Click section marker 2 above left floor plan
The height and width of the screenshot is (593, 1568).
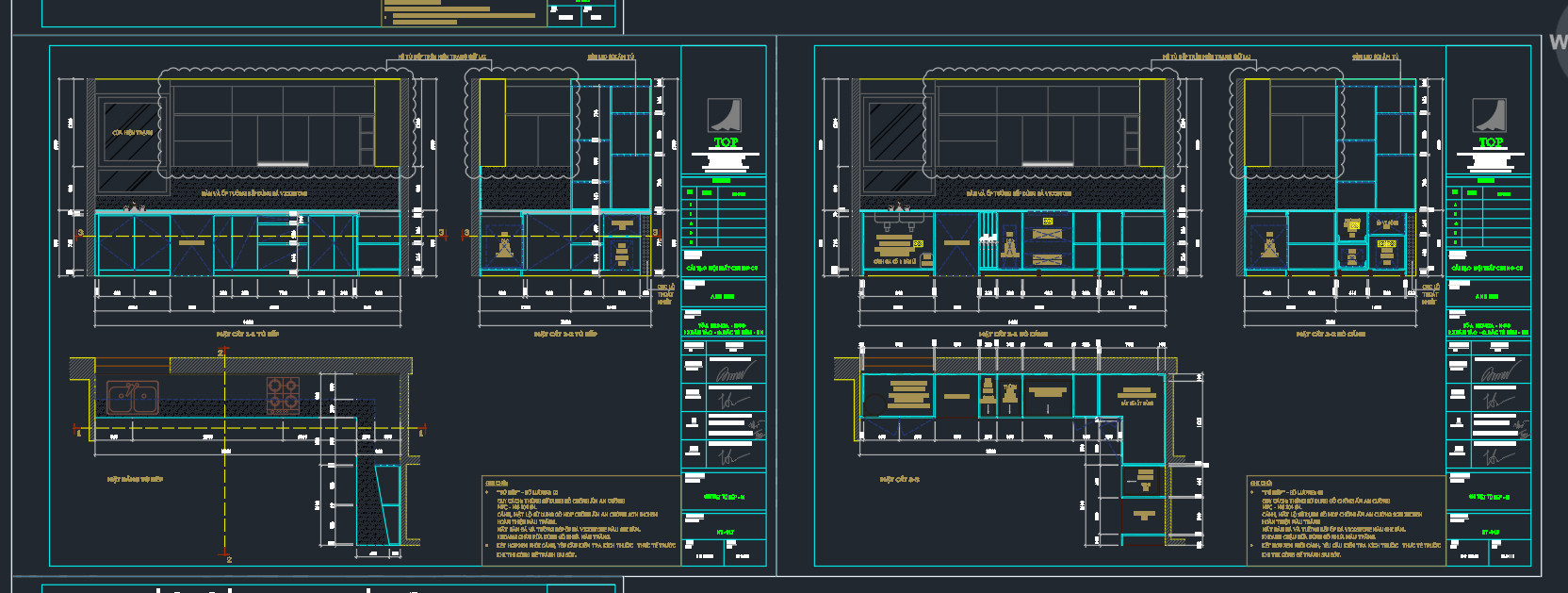[x=221, y=353]
